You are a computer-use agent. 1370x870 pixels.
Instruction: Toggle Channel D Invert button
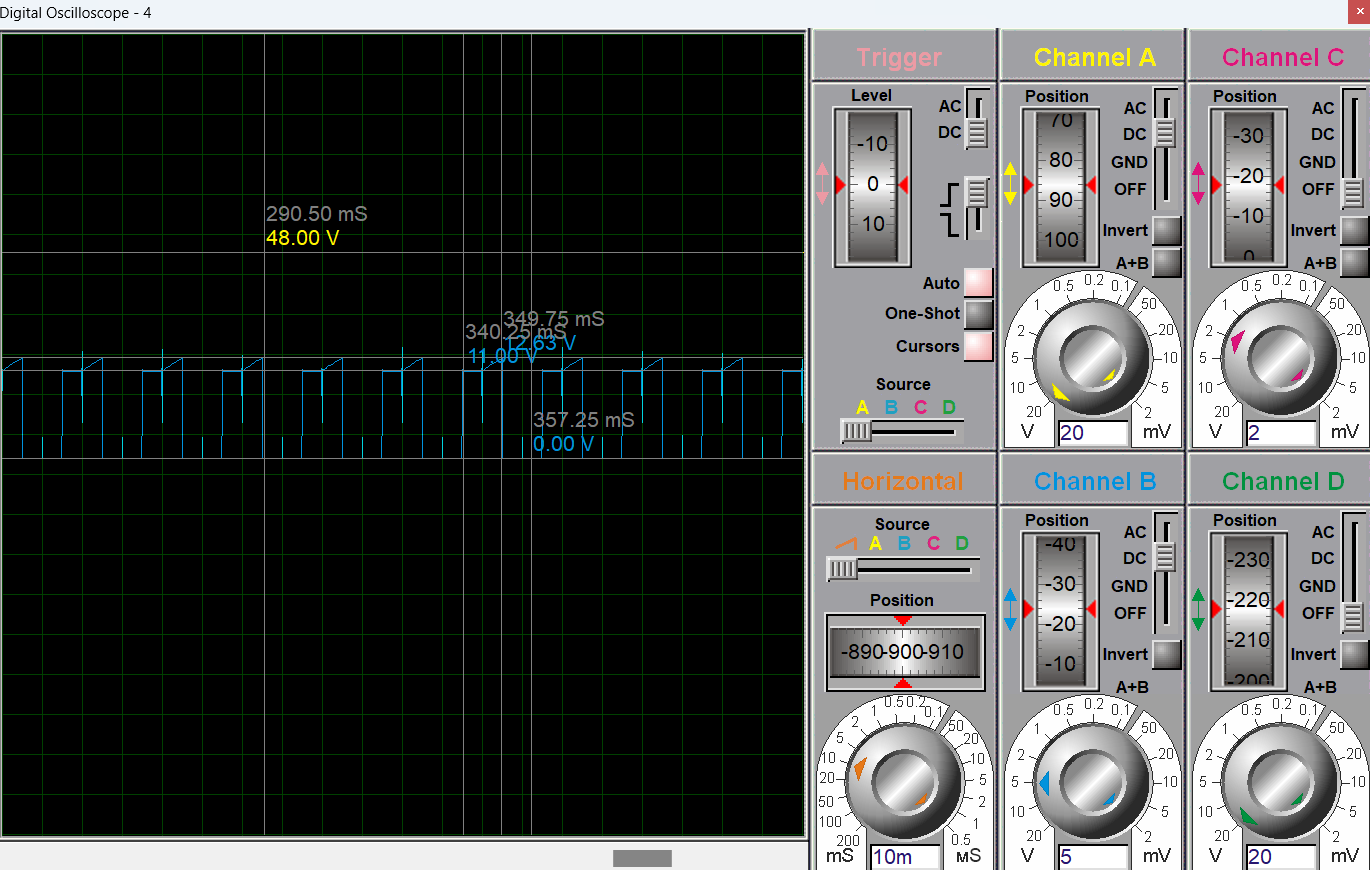[1354, 655]
